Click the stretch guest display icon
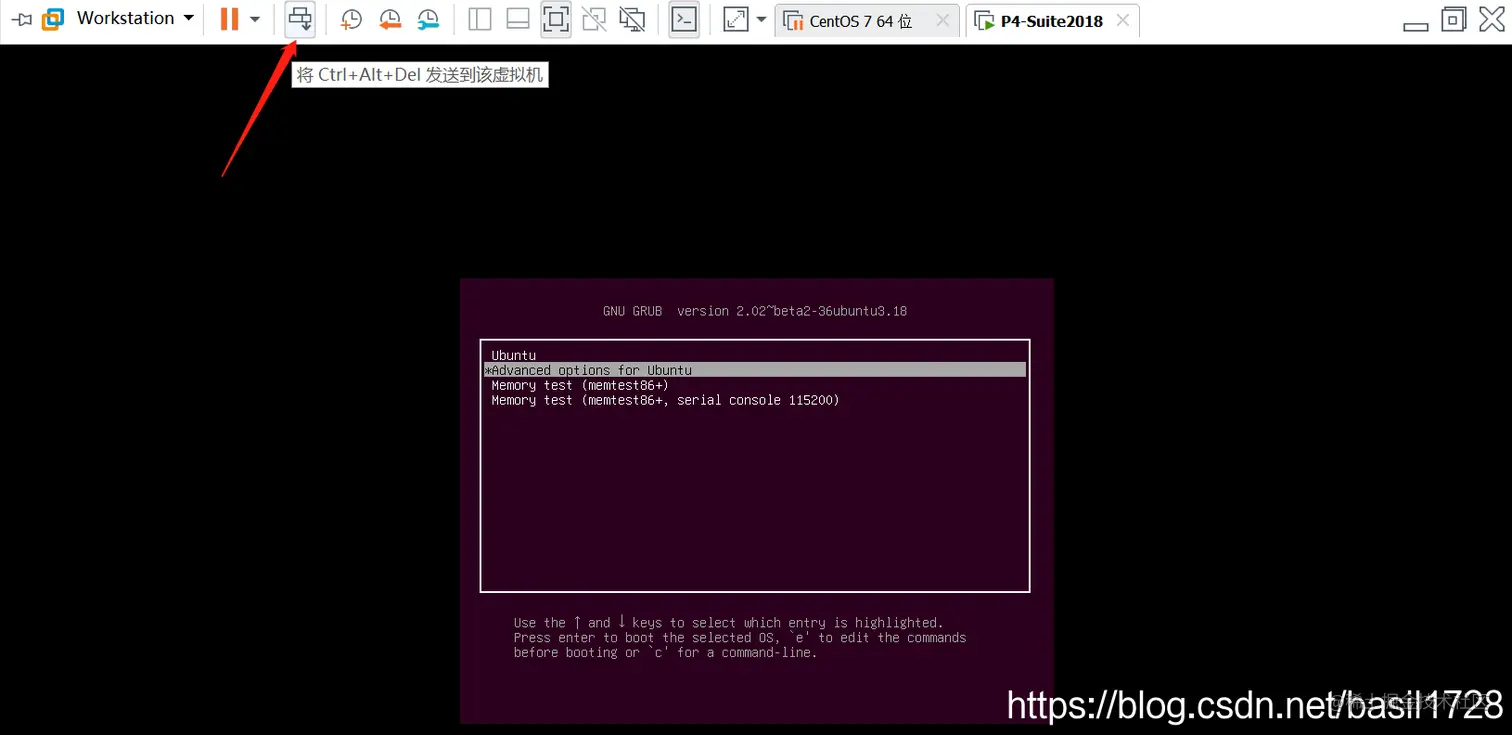 (x=736, y=19)
